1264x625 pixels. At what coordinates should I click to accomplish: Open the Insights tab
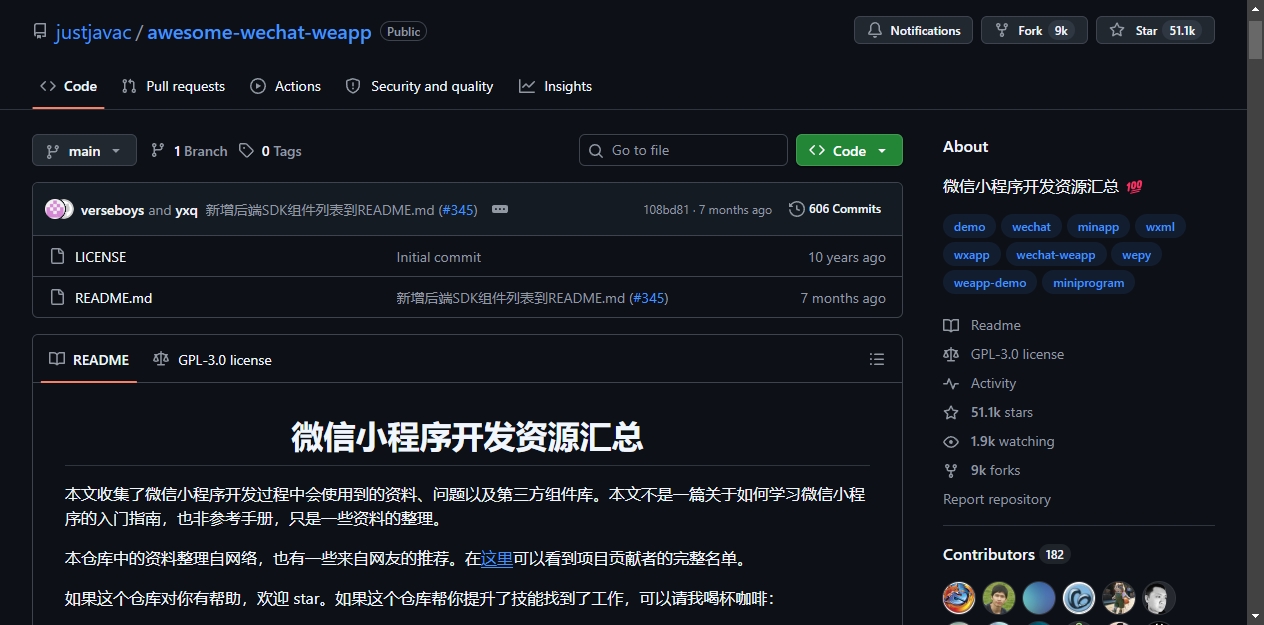tap(555, 86)
